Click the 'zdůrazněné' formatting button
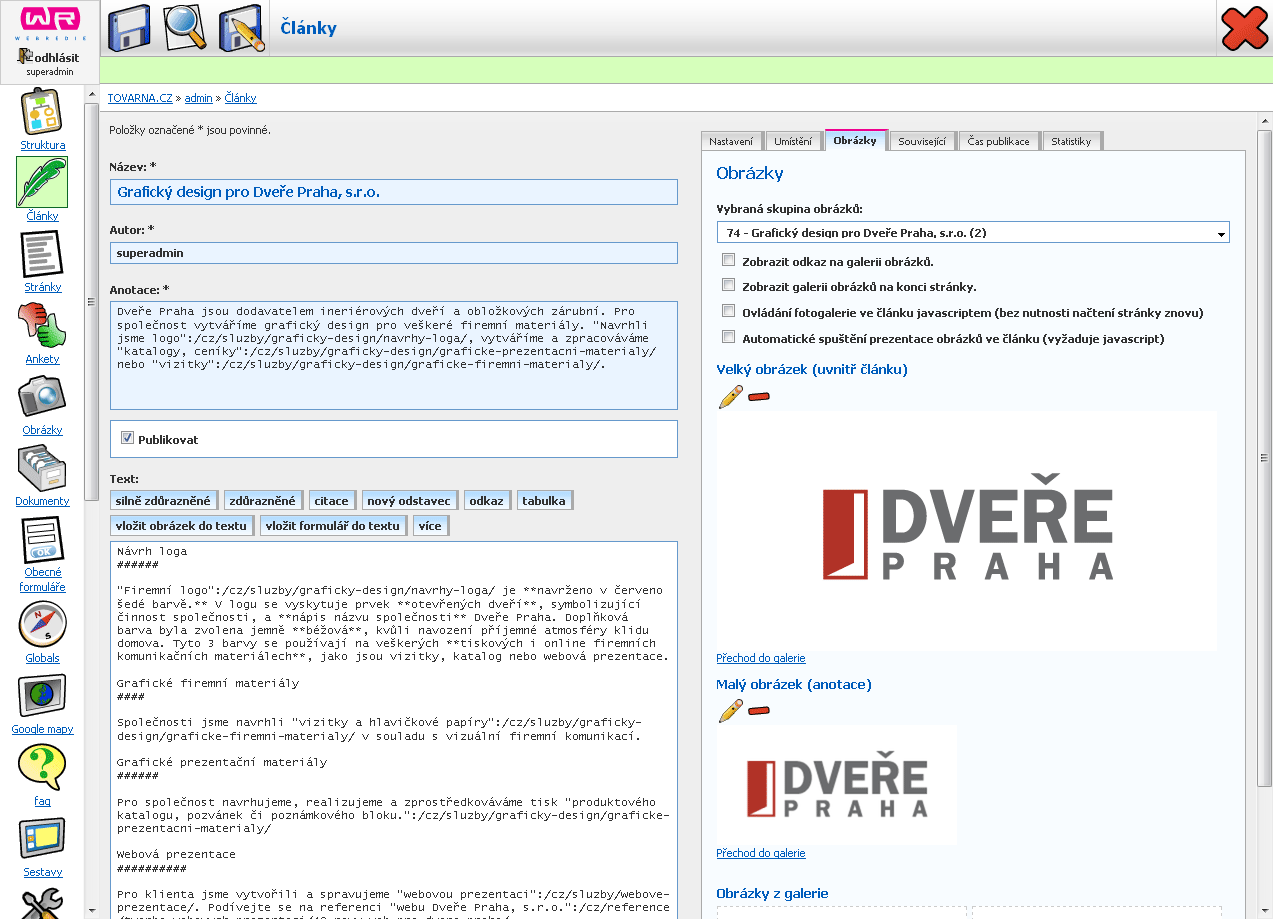The width and height of the screenshot is (1273, 919). (x=262, y=500)
